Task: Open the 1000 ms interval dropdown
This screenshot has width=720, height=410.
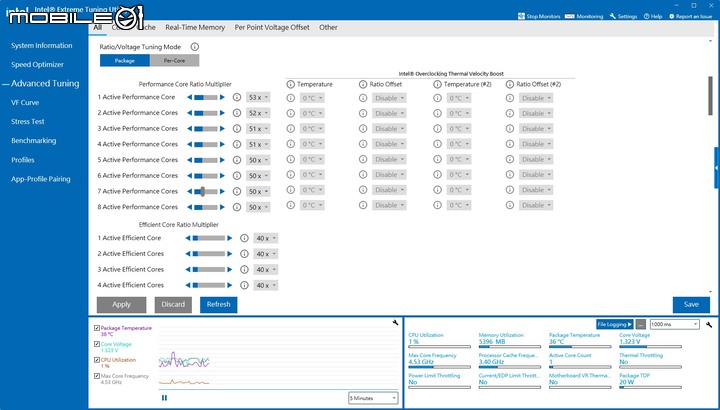Action: 675,325
